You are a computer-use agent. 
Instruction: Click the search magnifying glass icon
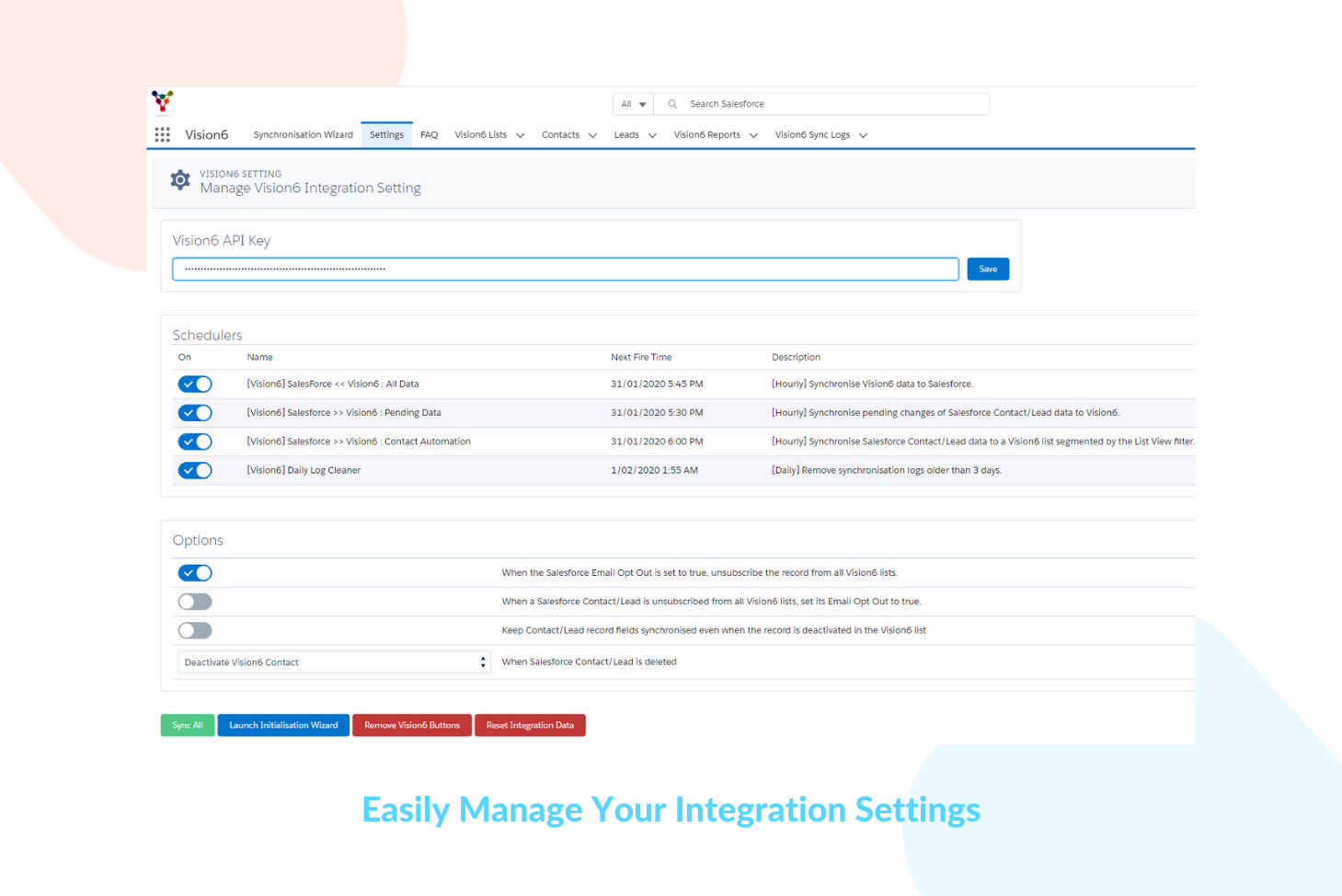click(x=671, y=103)
